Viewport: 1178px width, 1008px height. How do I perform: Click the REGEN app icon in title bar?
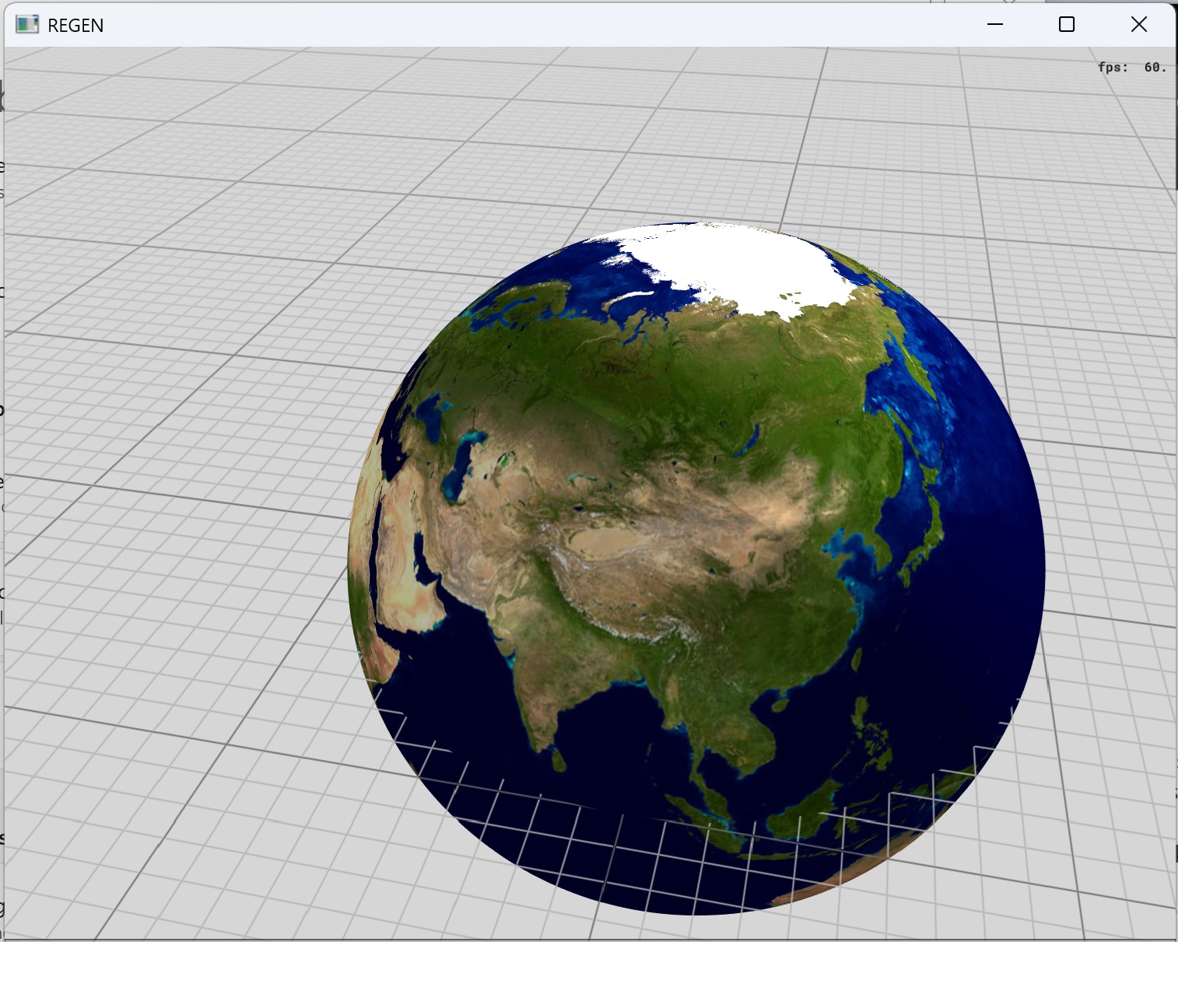pyautogui.click(x=26, y=25)
